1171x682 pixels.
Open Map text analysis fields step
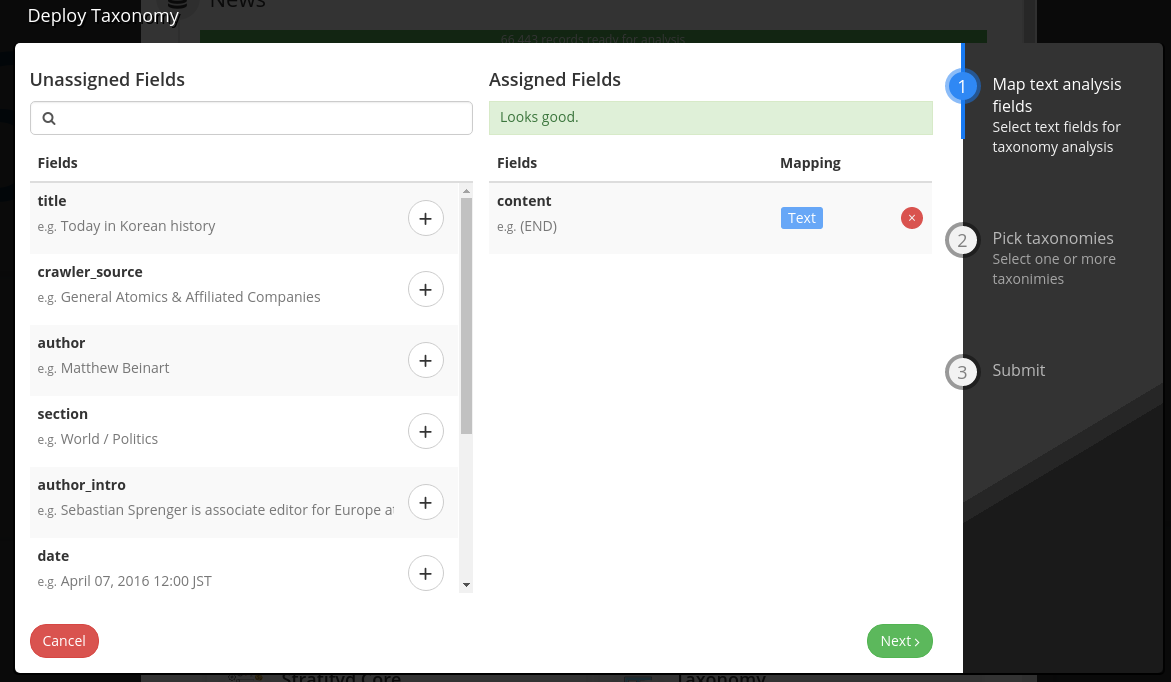tap(1057, 95)
